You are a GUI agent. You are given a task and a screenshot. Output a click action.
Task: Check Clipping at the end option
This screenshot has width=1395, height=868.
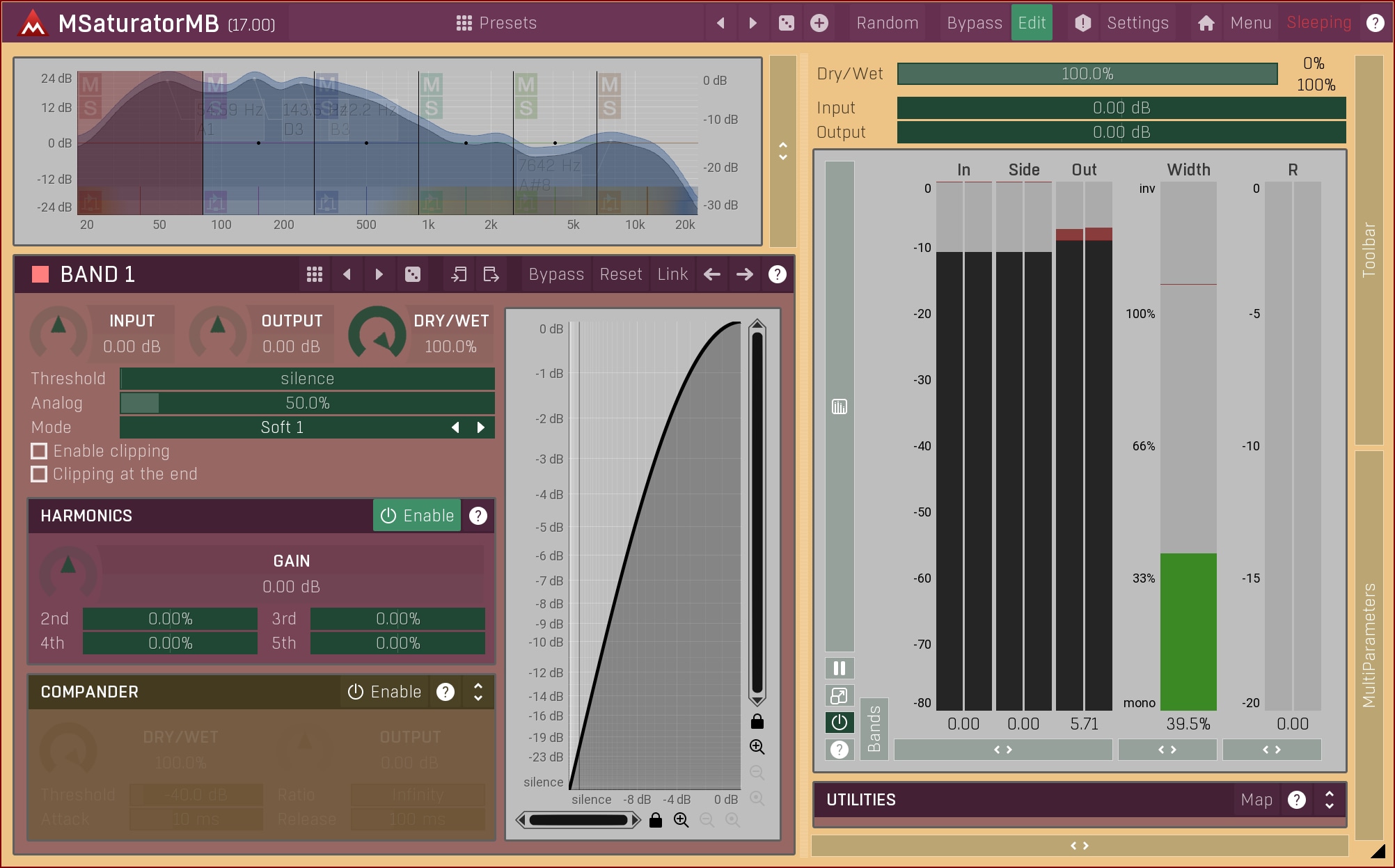(40, 474)
